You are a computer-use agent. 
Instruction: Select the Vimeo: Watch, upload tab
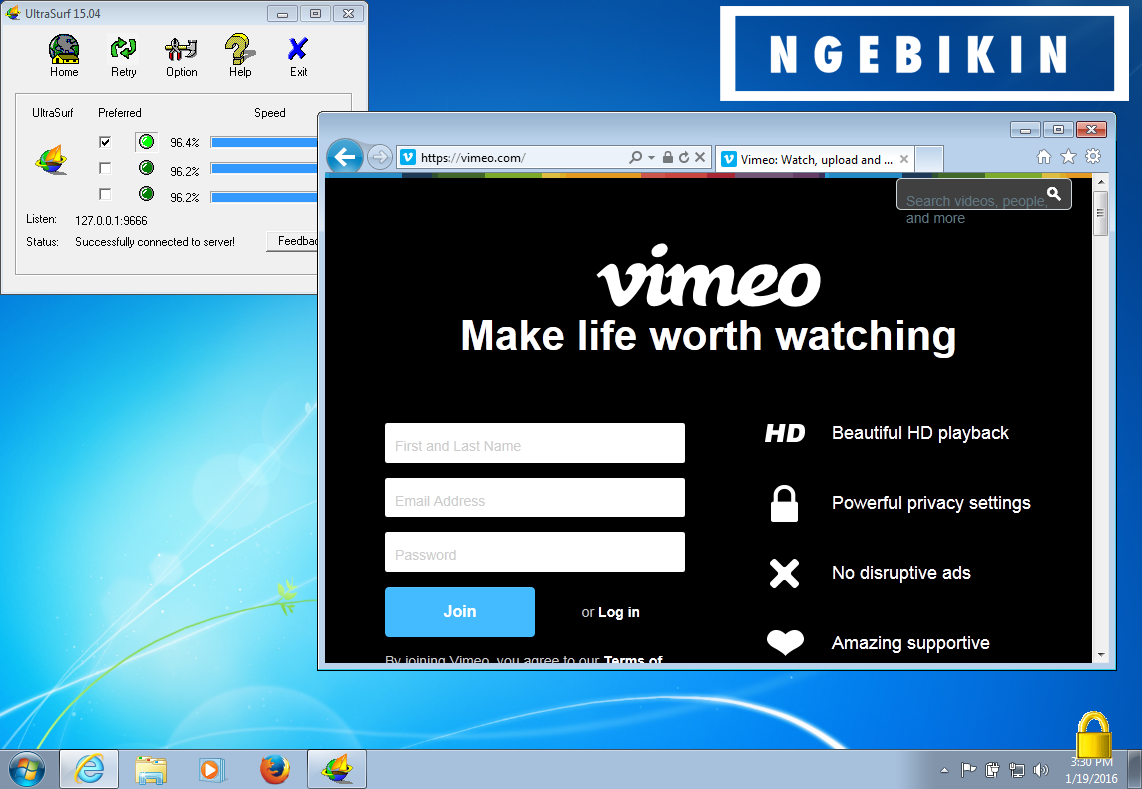(x=815, y=160)
